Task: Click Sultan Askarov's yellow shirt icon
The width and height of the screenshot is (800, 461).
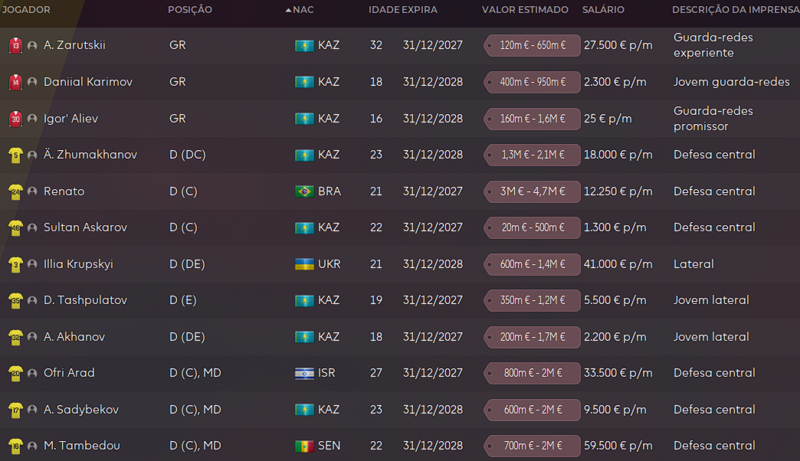Action: (15, 228)
